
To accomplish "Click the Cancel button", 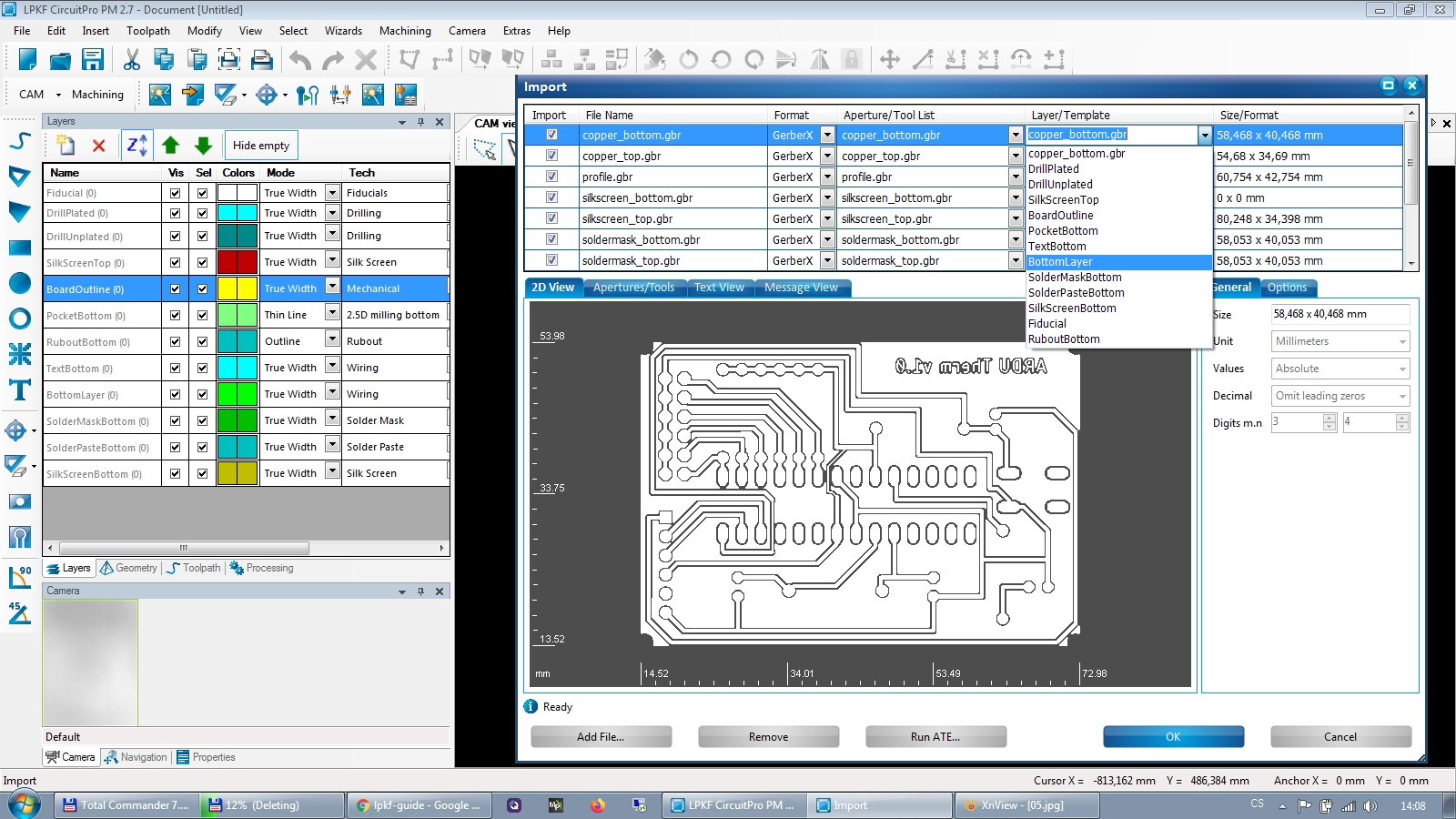I will click(1340, 737).
